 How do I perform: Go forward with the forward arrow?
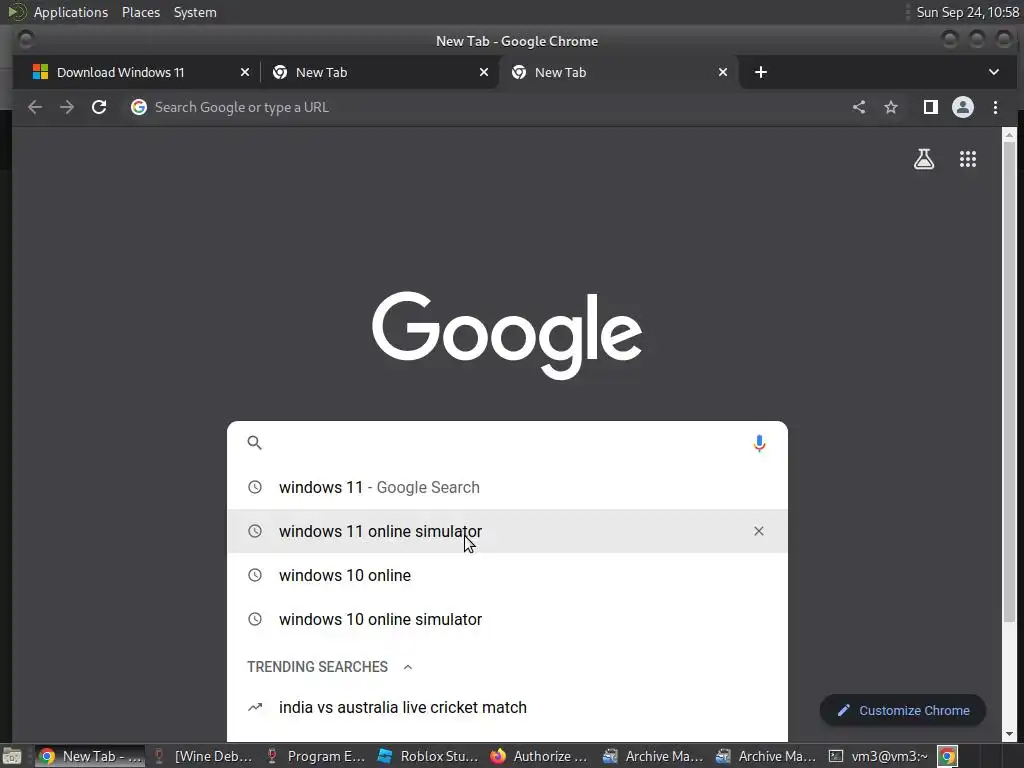pyautogui.click(x=67, y=107)
